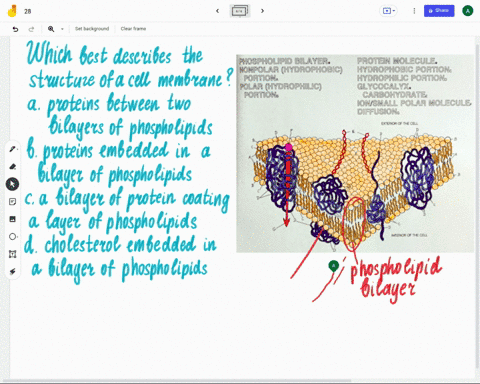Click Clear frame button

[133, 29]
